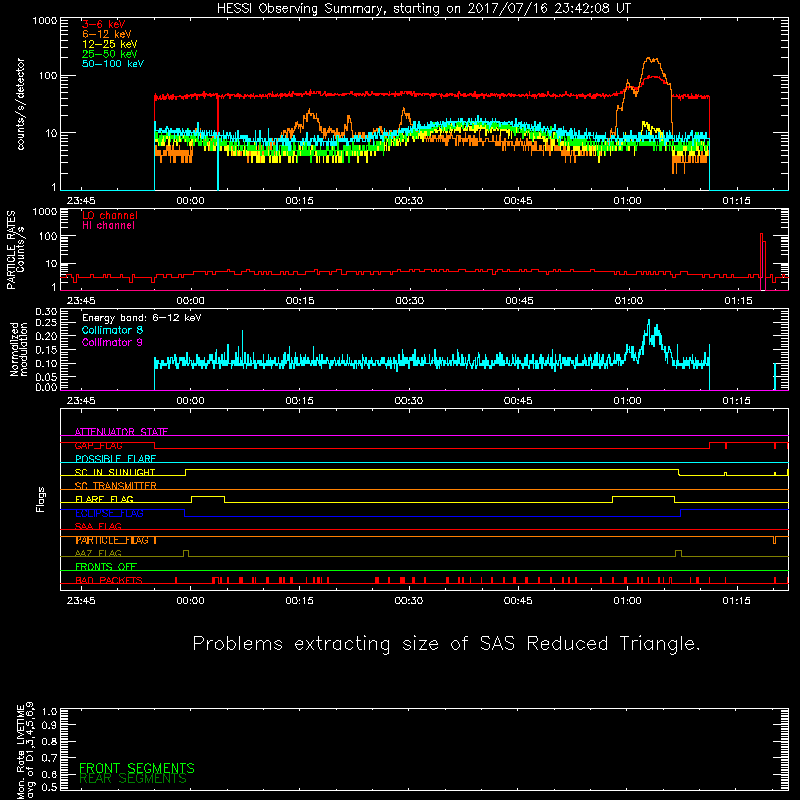Click the BAD_PACKETS flag label
800x800 pixels.
109,580
